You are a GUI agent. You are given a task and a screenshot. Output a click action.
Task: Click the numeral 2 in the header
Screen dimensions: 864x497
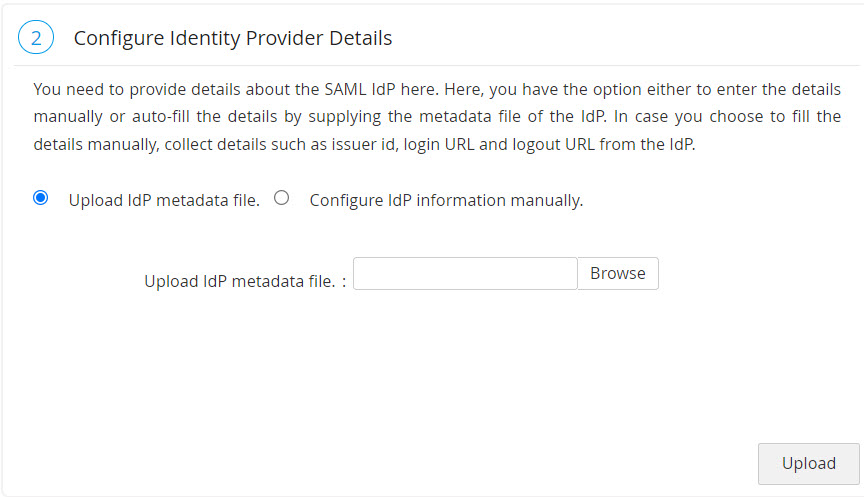click(x=35, y=39)
